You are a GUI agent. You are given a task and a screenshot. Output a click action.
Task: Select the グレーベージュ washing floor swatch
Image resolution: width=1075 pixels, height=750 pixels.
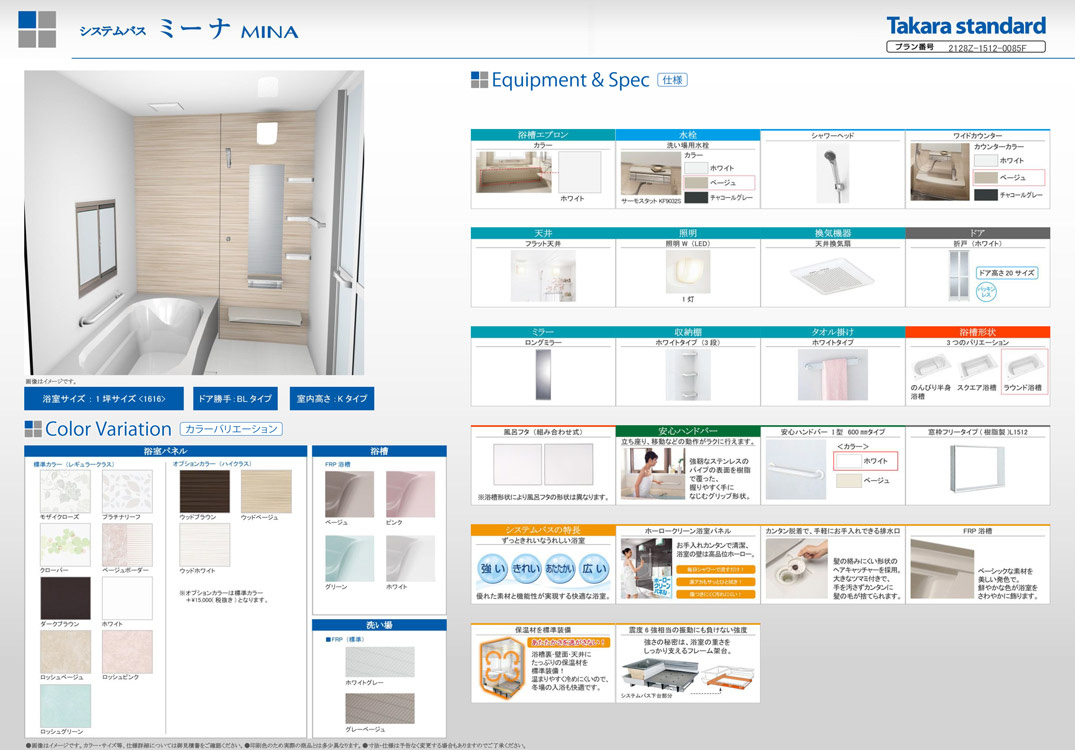click(x=380, y=708)
